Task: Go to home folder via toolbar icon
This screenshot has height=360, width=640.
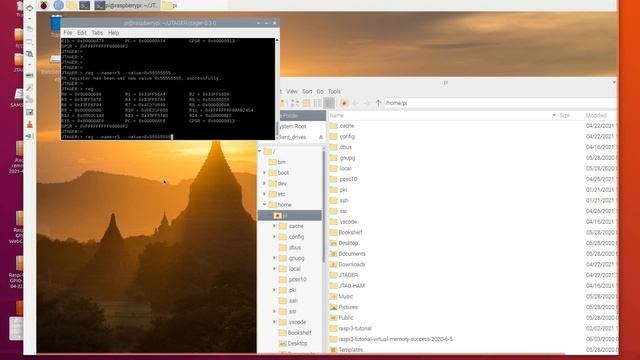Action: [344, 103]
